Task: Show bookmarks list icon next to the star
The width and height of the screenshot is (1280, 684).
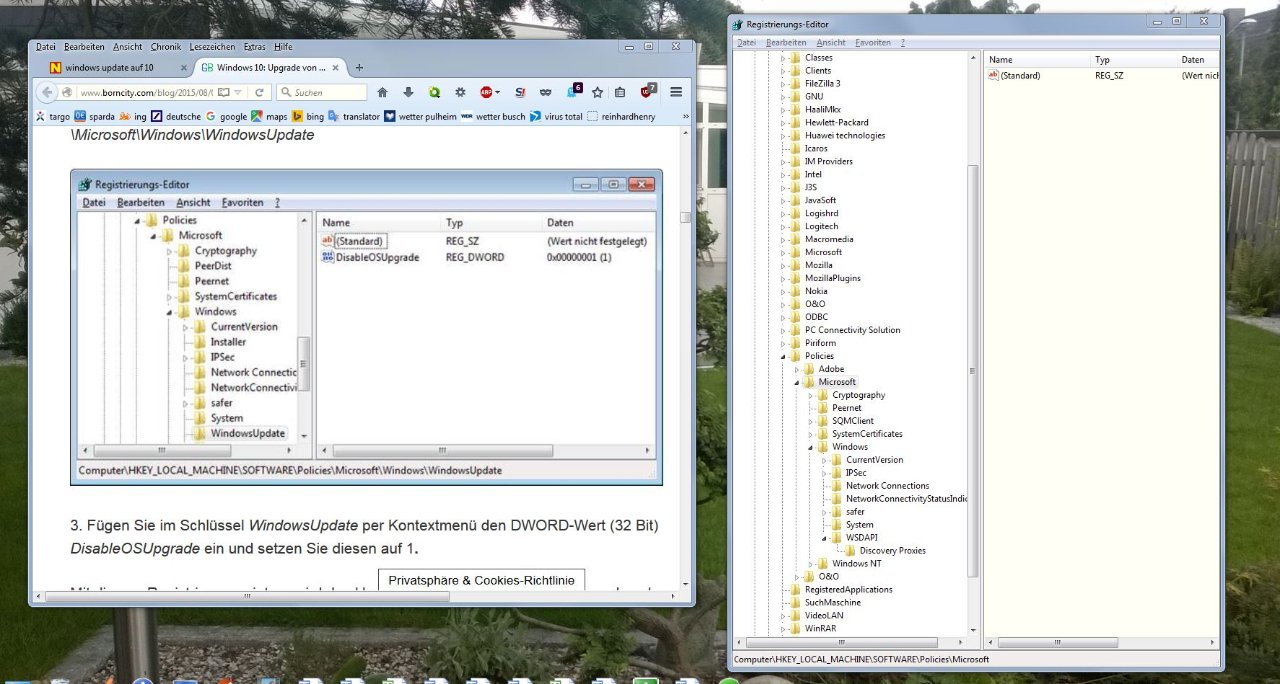Action: click(x=620, y=92)
